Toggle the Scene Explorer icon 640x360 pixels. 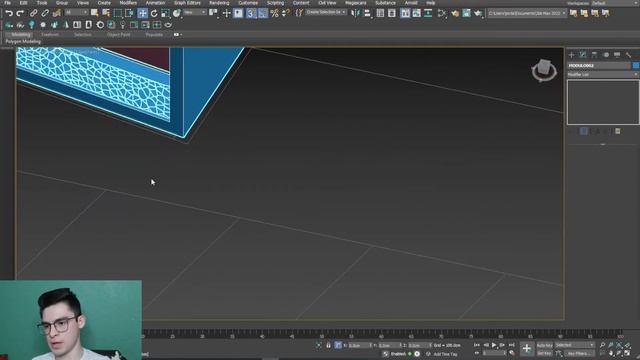(x=380, y=13)
